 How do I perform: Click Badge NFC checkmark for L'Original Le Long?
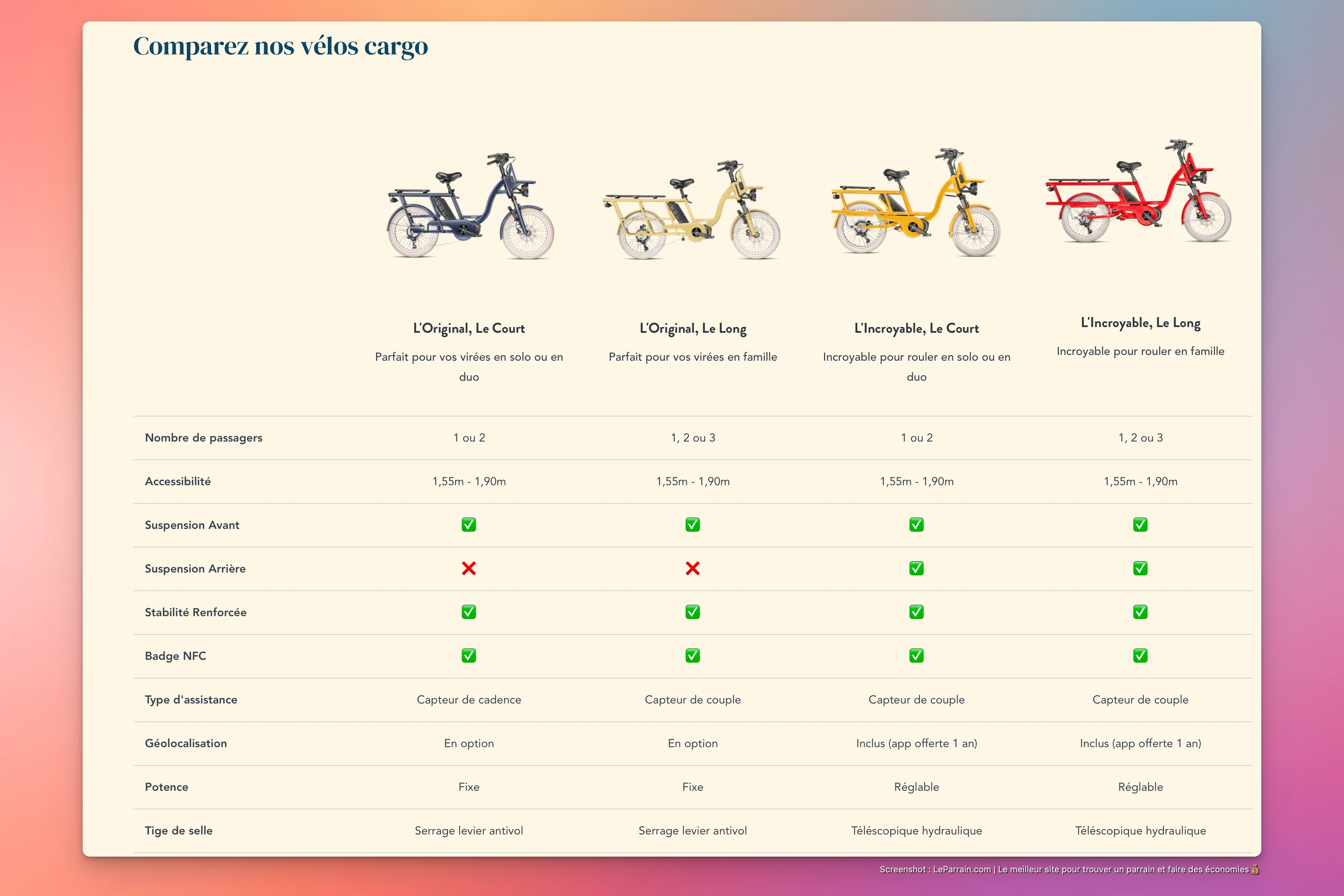pyautogui.click(x=692, y=656)
